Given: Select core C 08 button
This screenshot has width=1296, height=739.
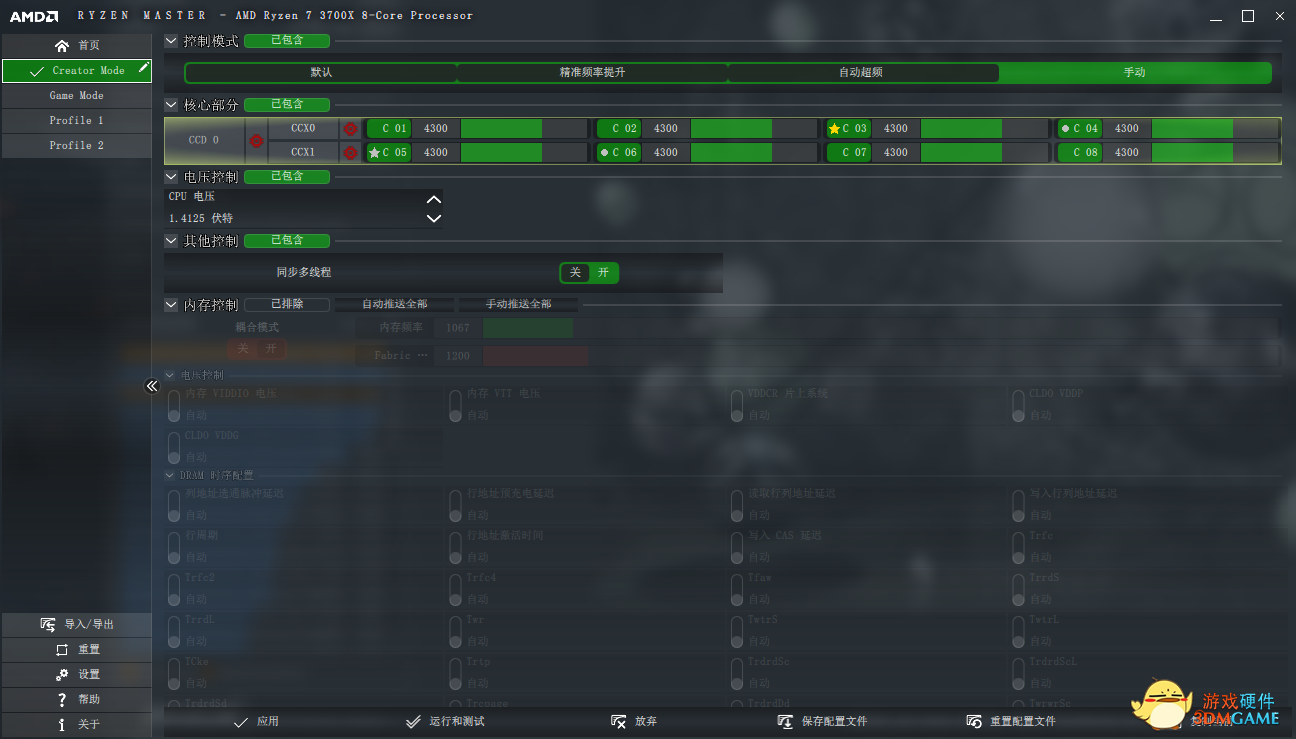Looking at the screenshot, I should (1080, 153).
